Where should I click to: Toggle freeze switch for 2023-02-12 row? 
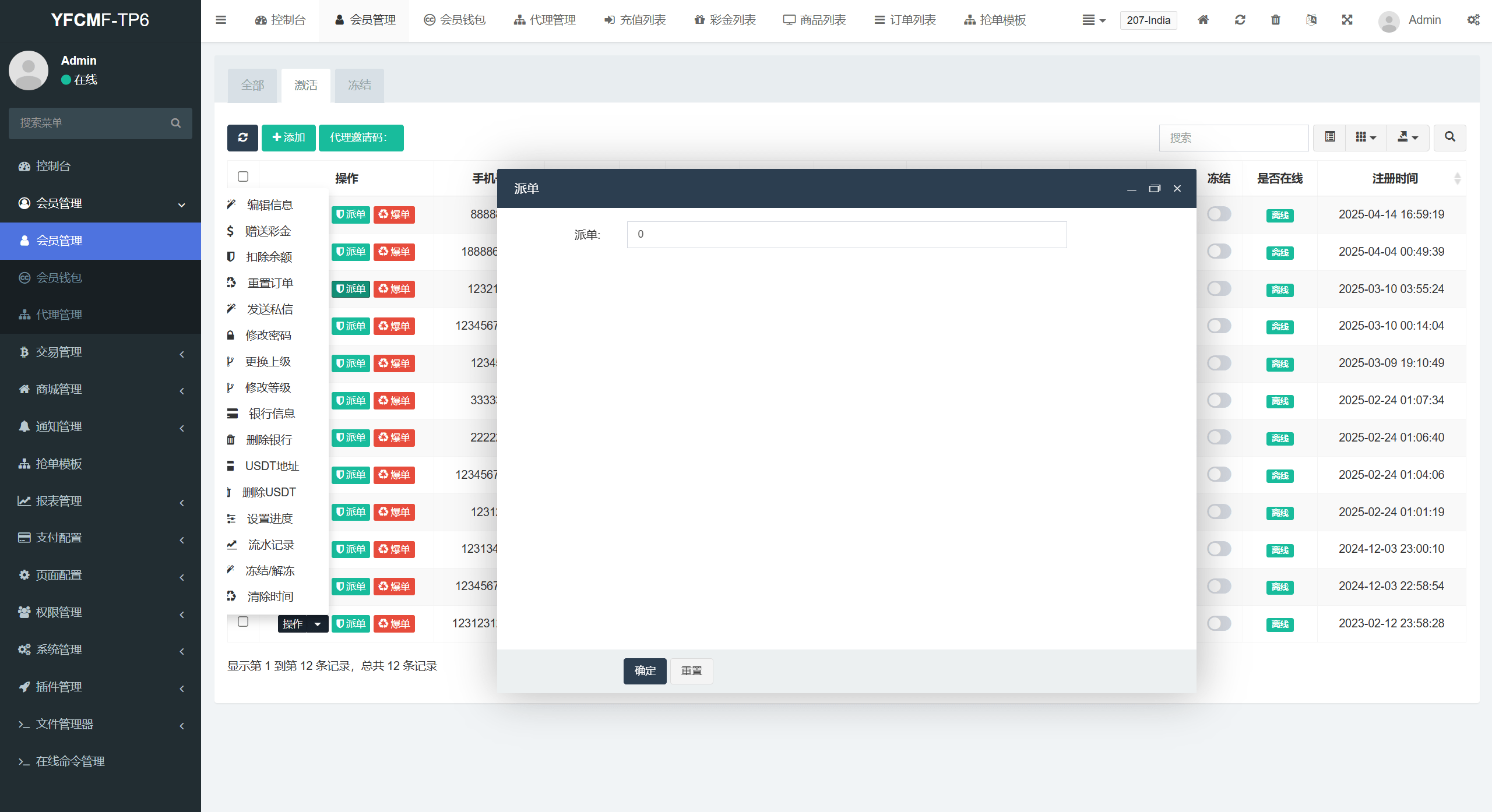coord(1219,623)
